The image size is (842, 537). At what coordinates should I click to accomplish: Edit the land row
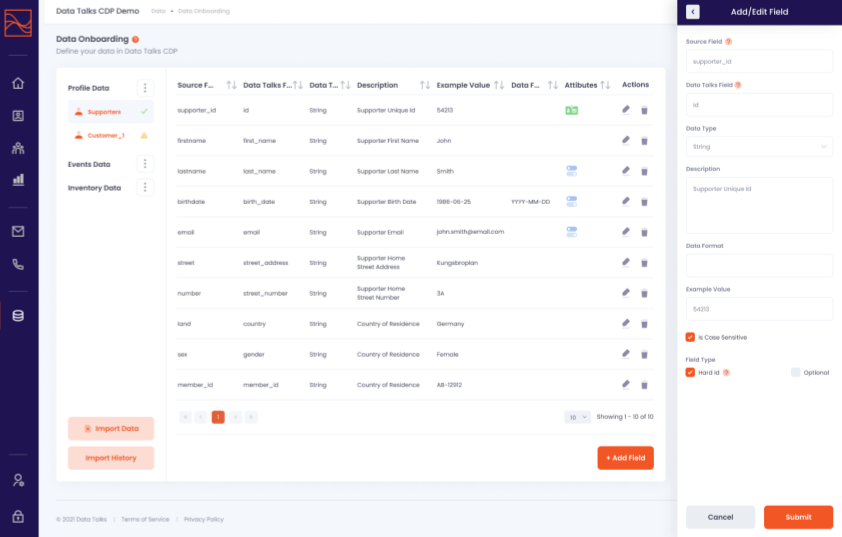(626, 324)
